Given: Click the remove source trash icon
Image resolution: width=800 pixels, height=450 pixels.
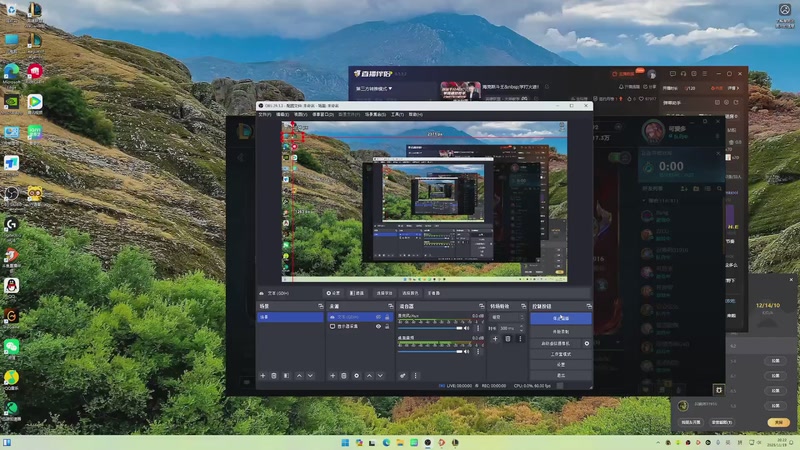Looking at the screenshot, I should tap(344, 376).
